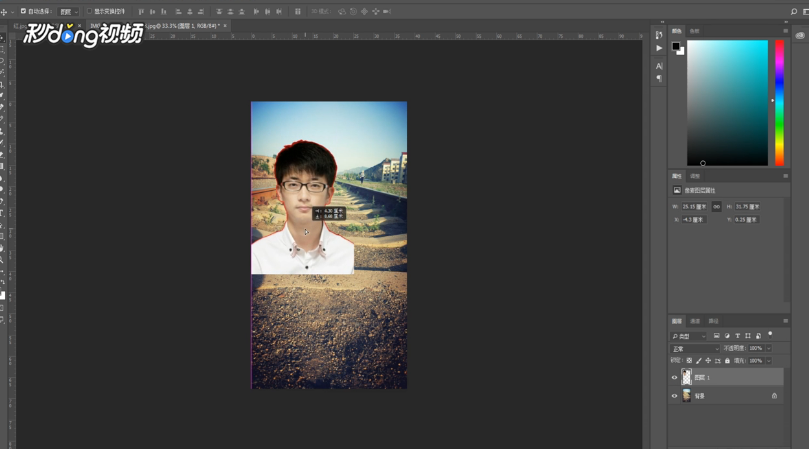
Task: Hide layer 图层 1 with eye icon
Action: tap(674, 377)
